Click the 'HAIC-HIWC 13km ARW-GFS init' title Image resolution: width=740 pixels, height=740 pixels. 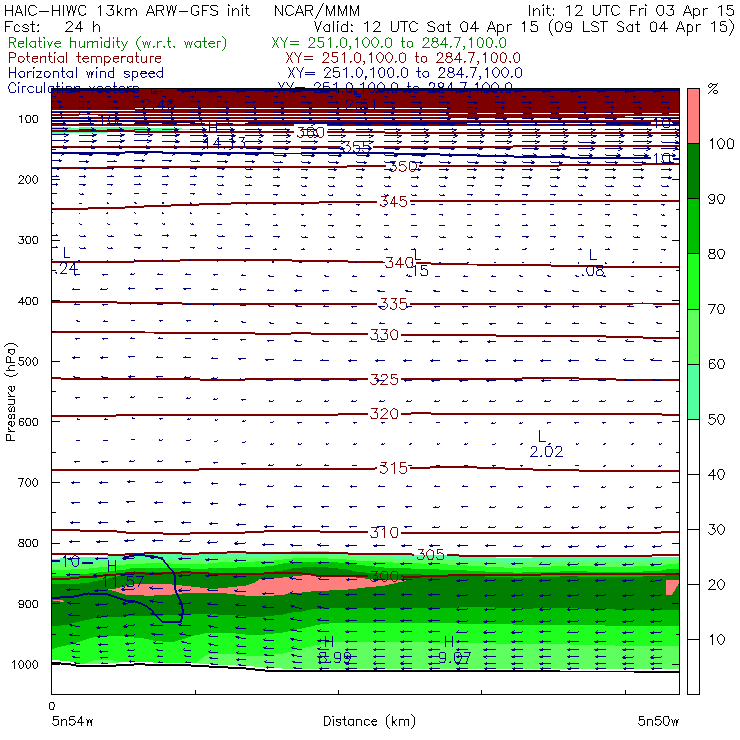(x=127, y=10)
